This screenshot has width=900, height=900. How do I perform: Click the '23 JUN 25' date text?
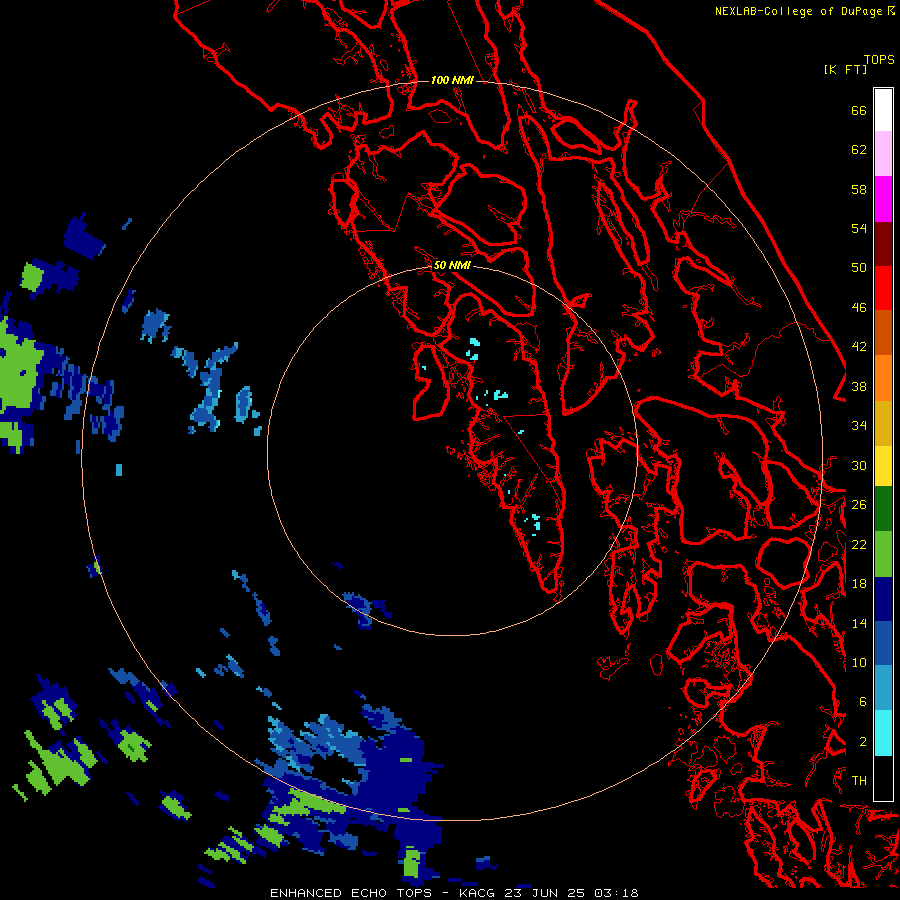pyautogui.click(x=544, y=893)
